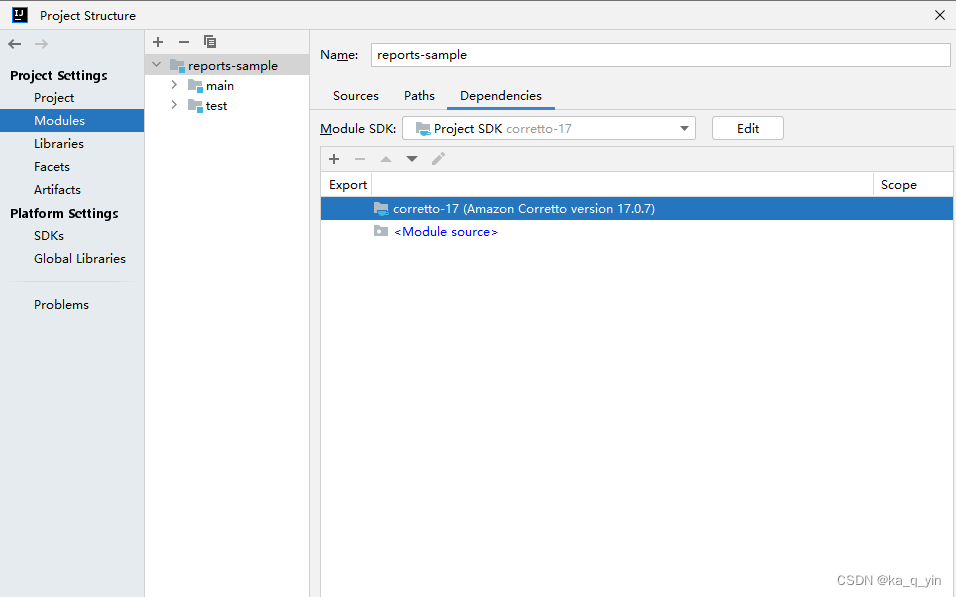The image size is (956, 597).
Task: Select the Module source dependency row
Action: [637, 232]
